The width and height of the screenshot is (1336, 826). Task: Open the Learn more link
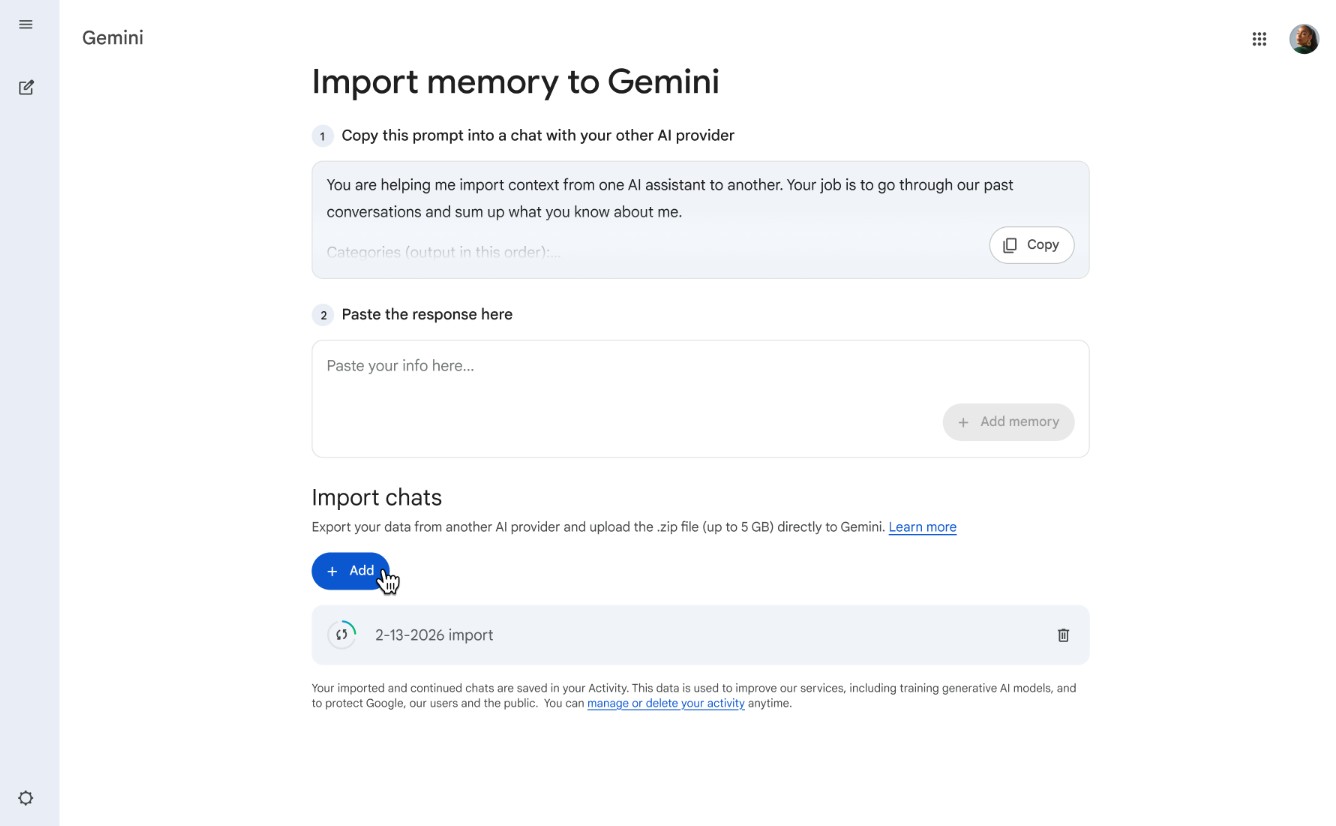tap(922, 527)
